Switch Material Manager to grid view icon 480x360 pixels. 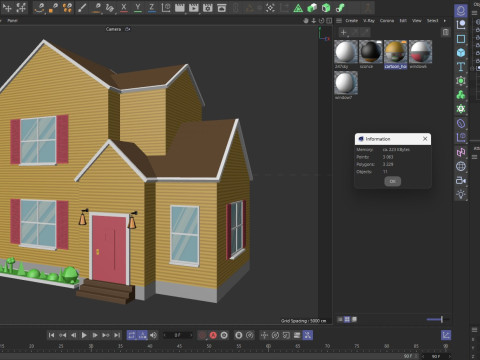pos(347,319)
